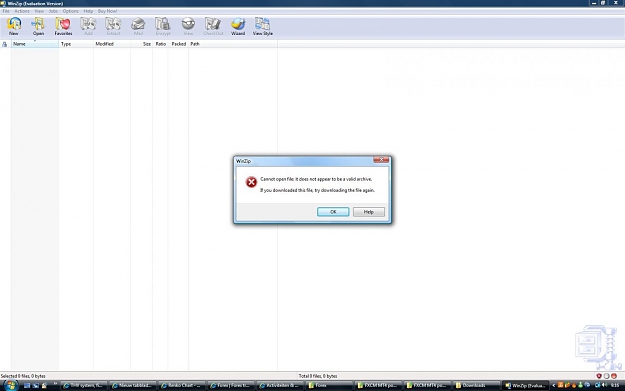Switch to Nieuw tabblad taskbar button

(x=132, y=385)
